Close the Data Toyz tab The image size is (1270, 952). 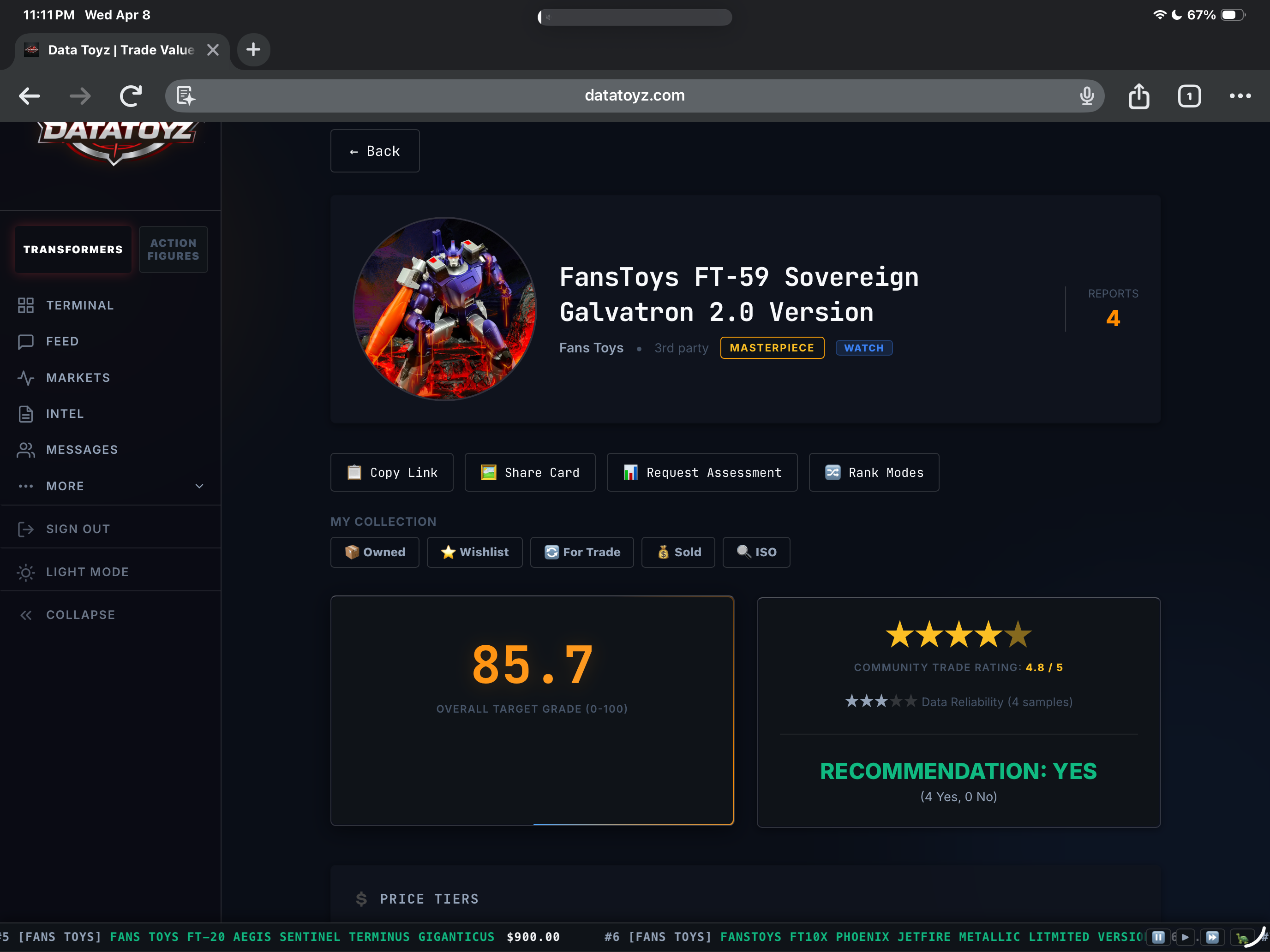tap(212, 50)
